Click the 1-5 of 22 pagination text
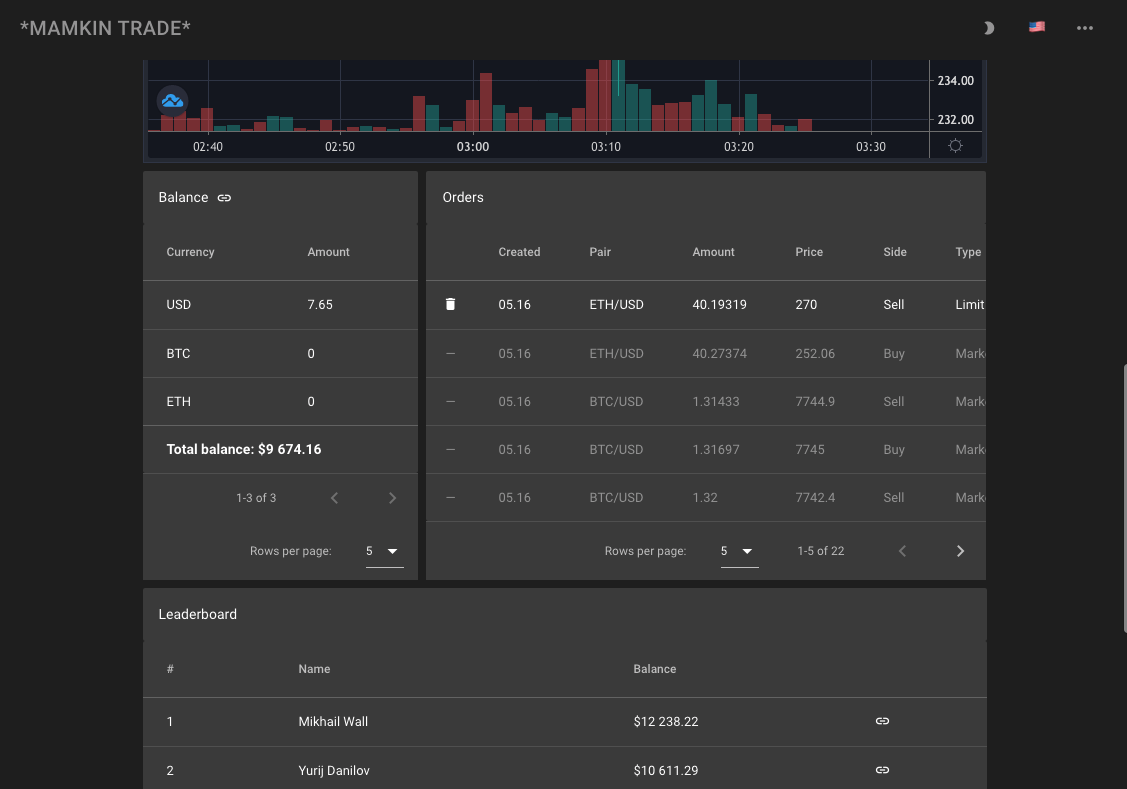This screenshot has width=1127, height=789. (821, 551)
